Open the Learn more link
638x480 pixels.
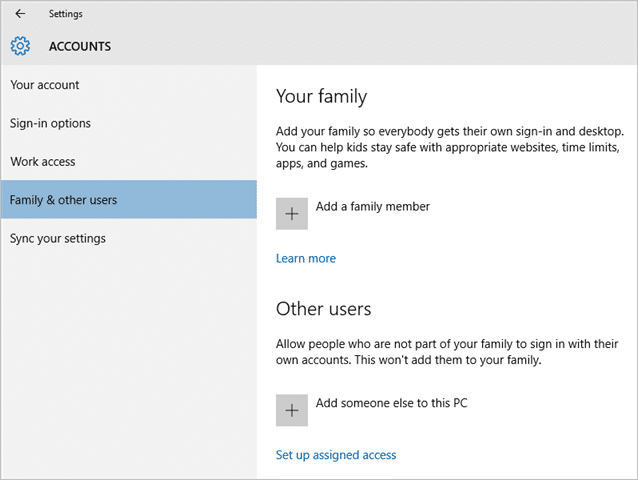pos(306,258)
